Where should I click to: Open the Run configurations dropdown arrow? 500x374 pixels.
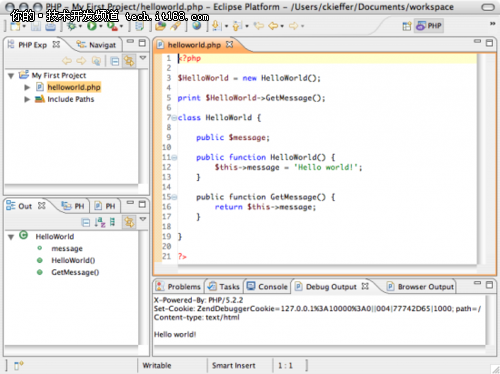(x=100, y=26)
